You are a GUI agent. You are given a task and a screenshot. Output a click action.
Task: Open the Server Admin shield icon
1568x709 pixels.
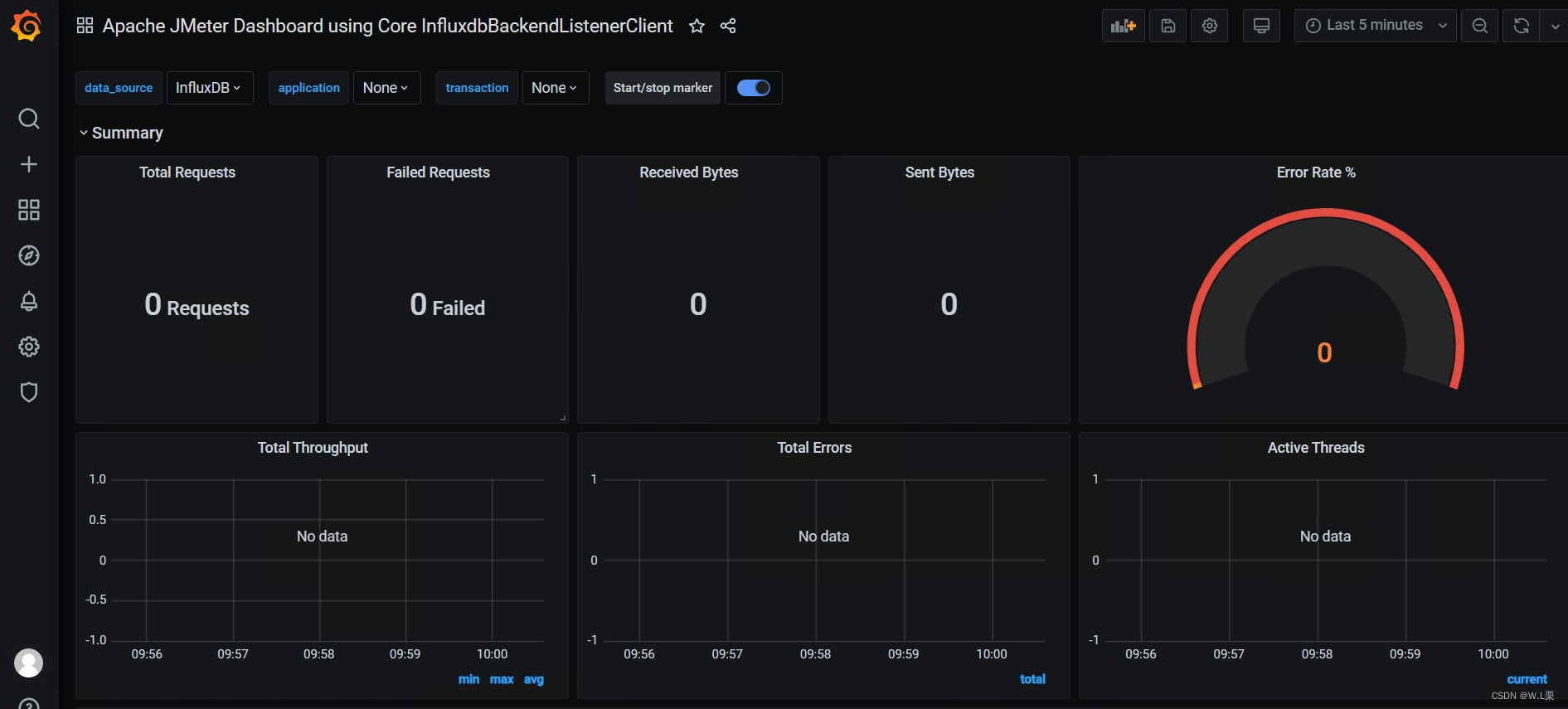29,392
